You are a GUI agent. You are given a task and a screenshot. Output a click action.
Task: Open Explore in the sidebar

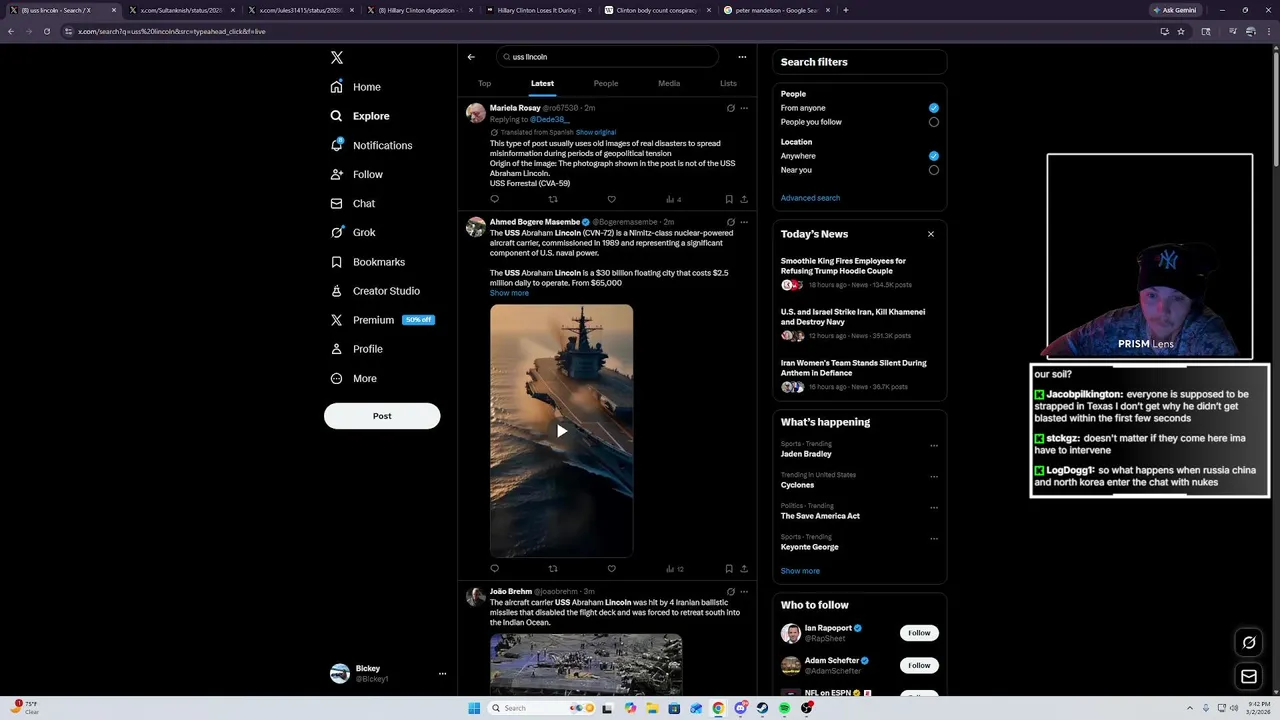coord(360,116)
